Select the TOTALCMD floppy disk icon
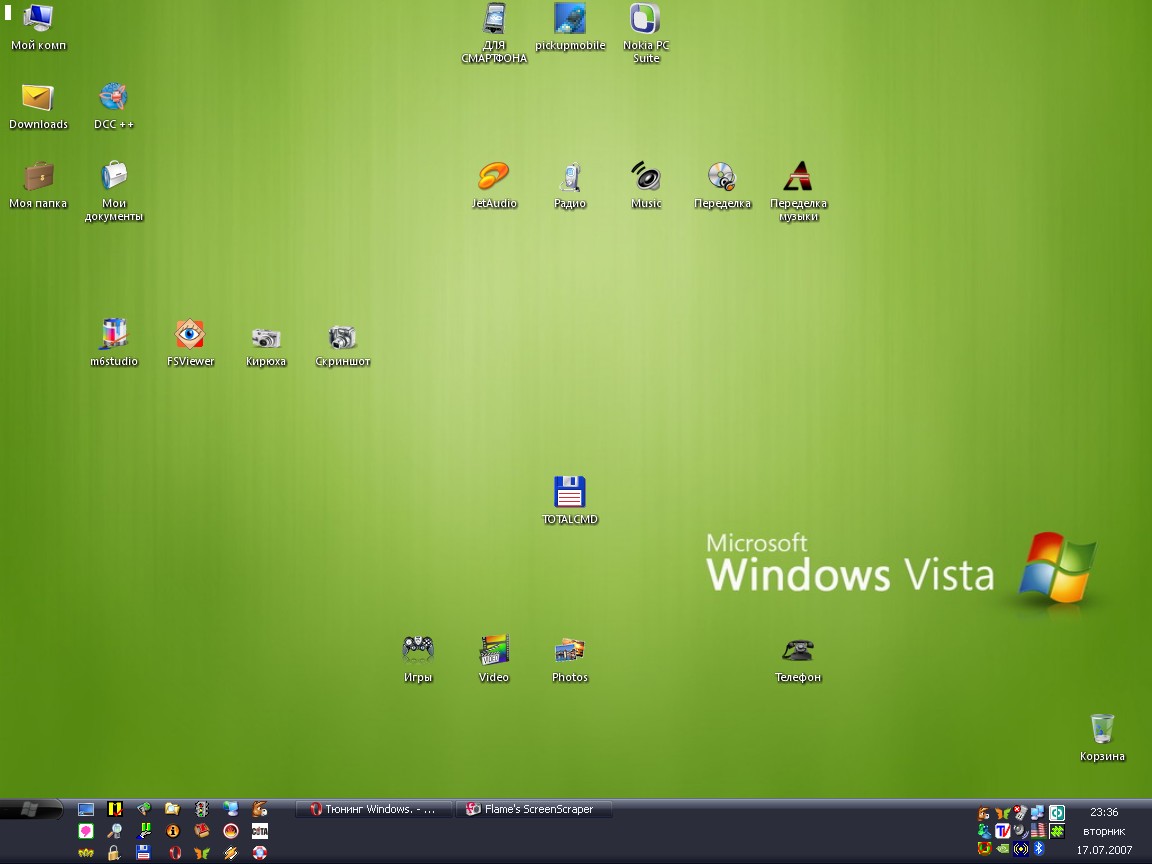Screen dimensions: 1152x864 click(x=569, y=493)
